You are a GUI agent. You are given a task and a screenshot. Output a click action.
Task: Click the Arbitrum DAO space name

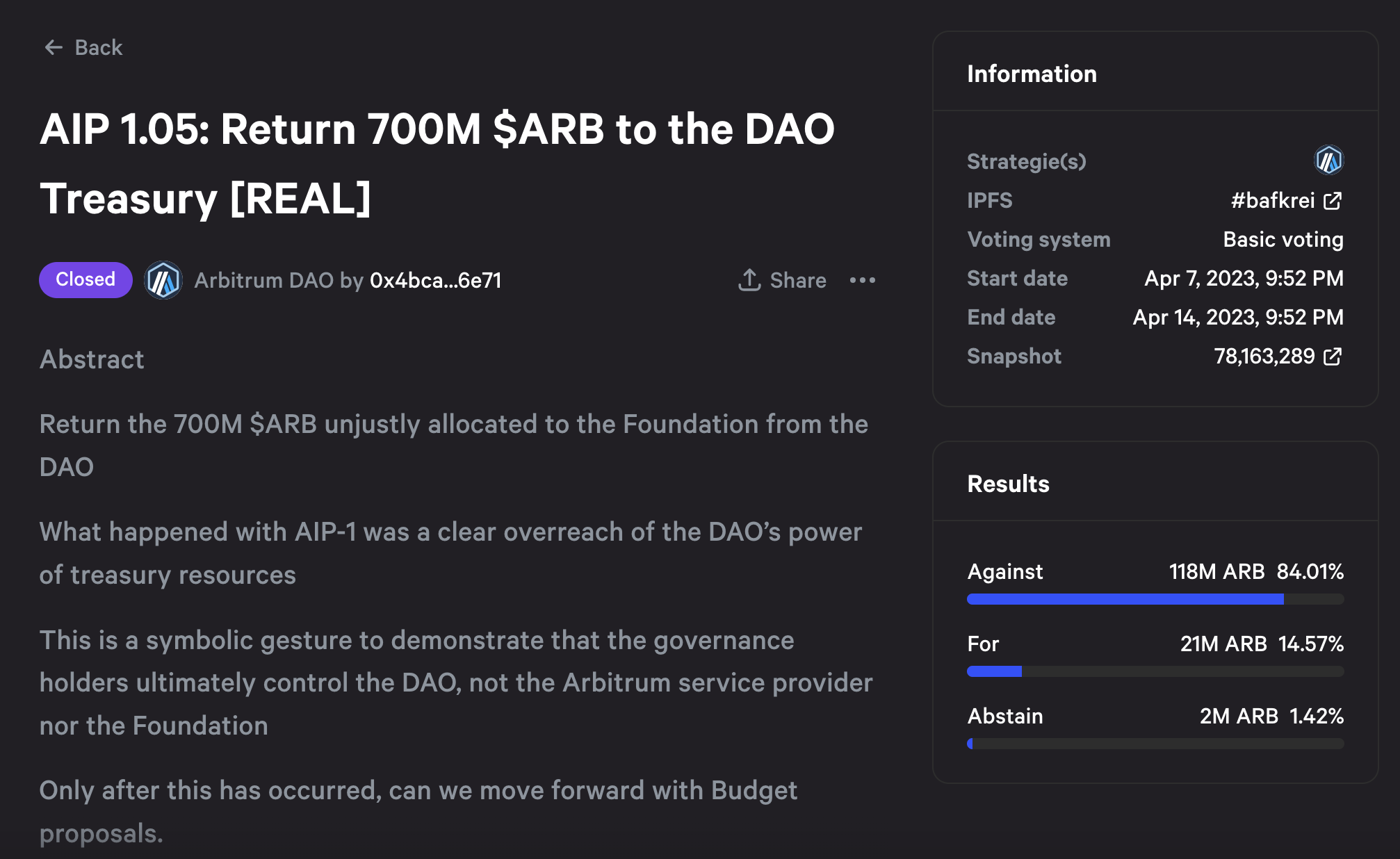coord(263,280)
